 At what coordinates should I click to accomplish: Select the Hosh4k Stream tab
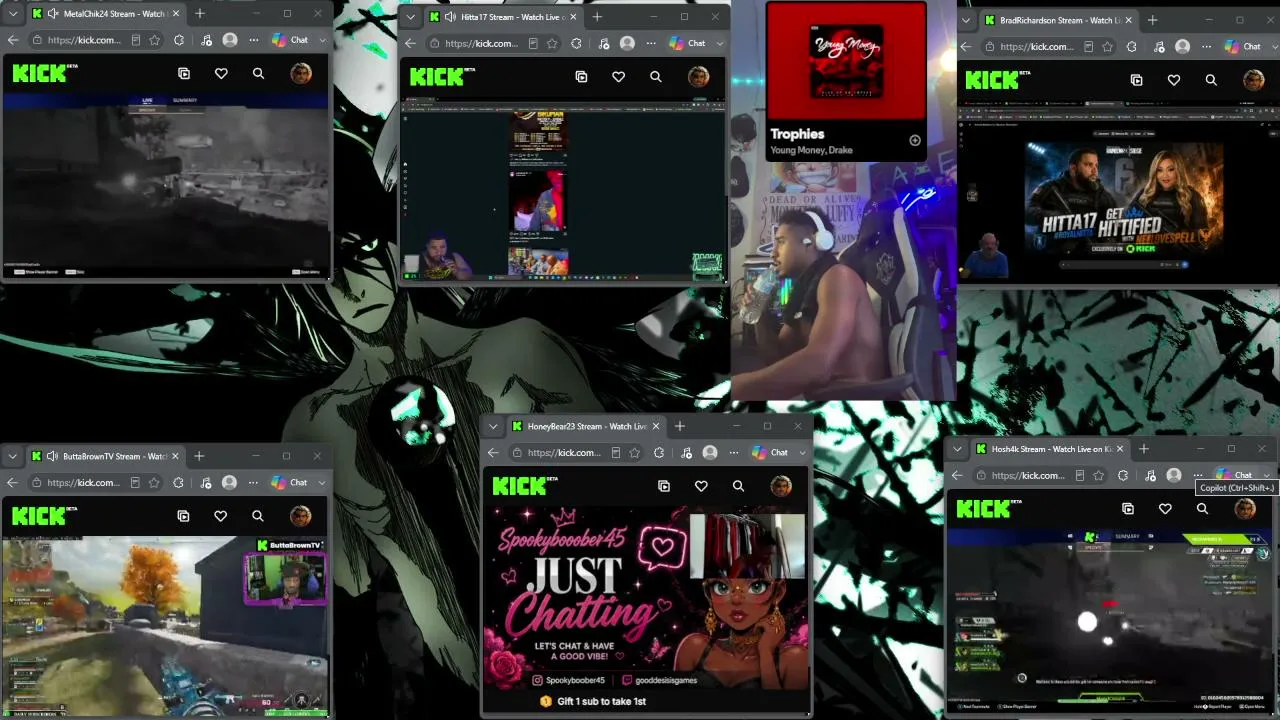[1051, 449]
